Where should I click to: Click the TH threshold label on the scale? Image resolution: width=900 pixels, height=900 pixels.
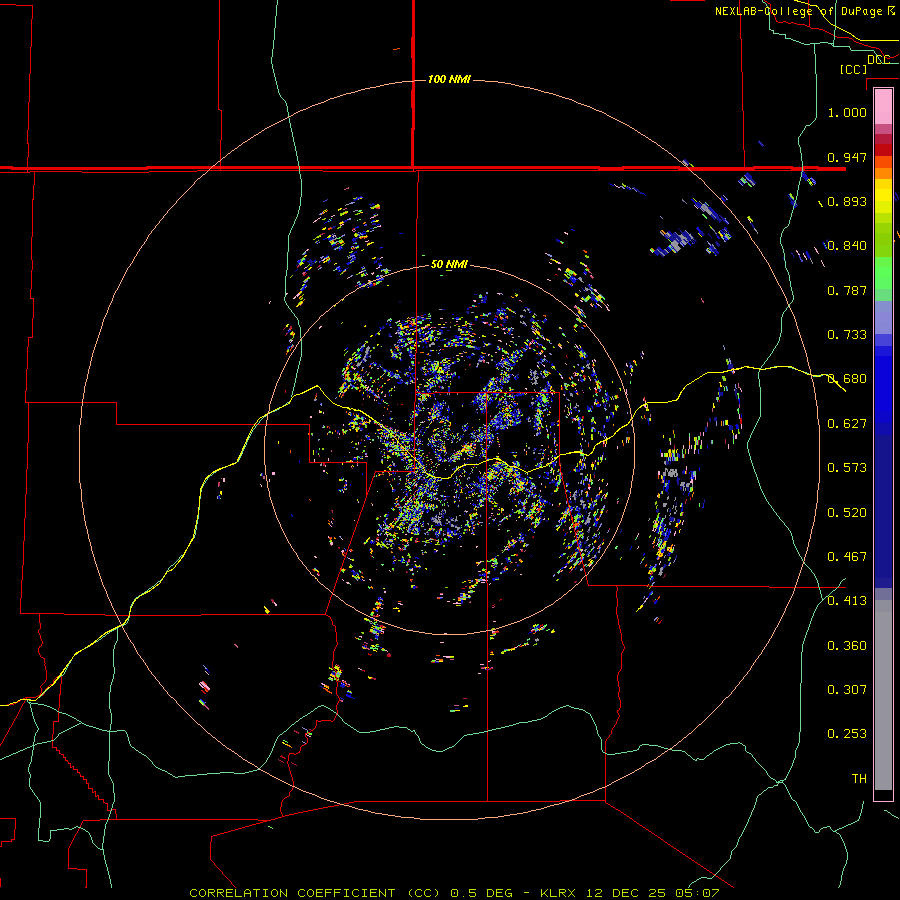point(859,779)
